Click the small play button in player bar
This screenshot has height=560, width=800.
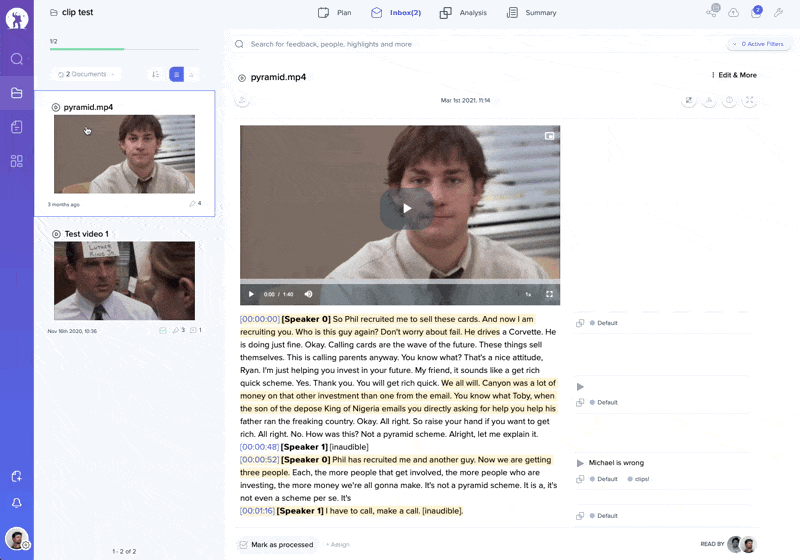click(x=251, y=294)
